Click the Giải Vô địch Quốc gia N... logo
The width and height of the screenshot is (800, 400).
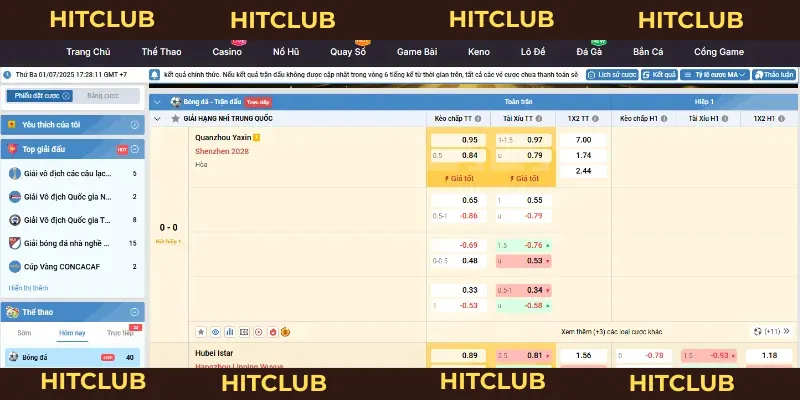[x=15, y=197]
